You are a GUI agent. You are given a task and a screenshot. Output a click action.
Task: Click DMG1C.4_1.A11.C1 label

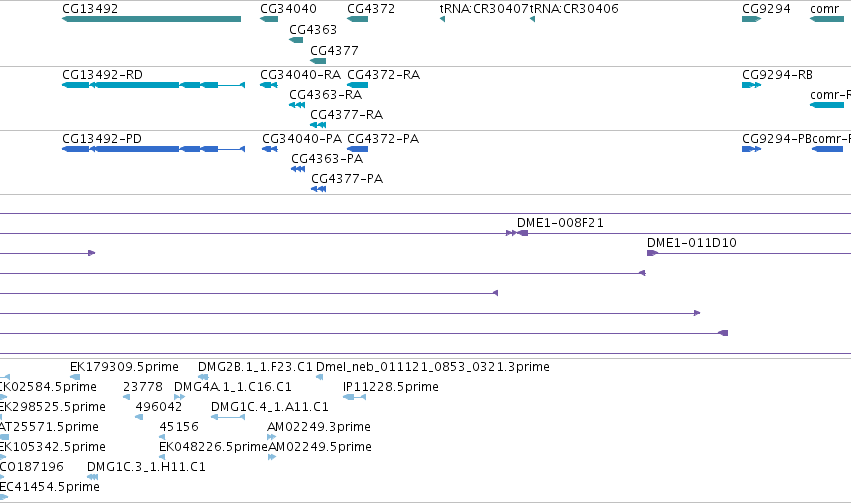(x=270, y=406)
